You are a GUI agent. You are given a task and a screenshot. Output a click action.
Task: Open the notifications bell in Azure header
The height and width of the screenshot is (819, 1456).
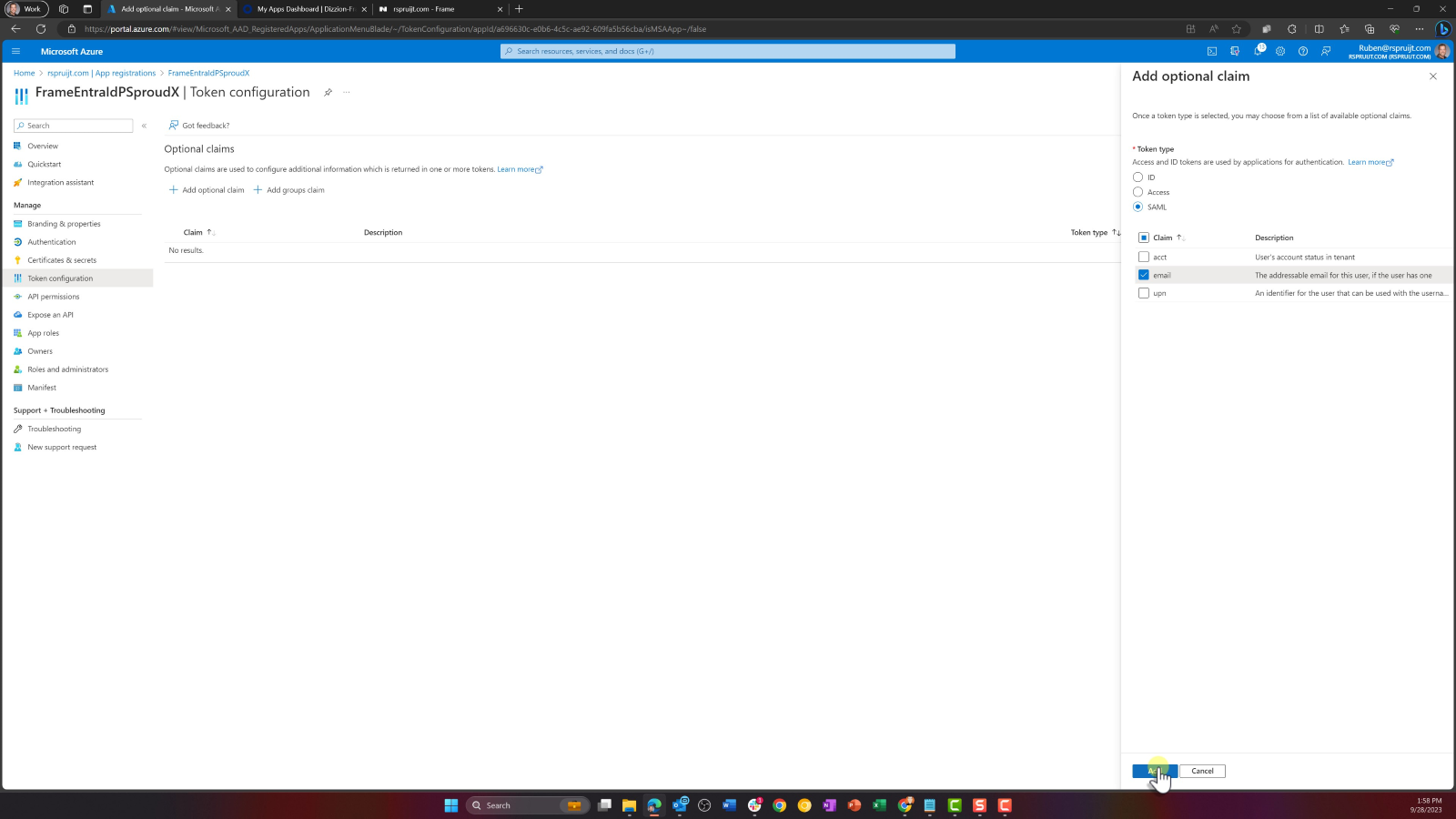tap(1258, 51)
